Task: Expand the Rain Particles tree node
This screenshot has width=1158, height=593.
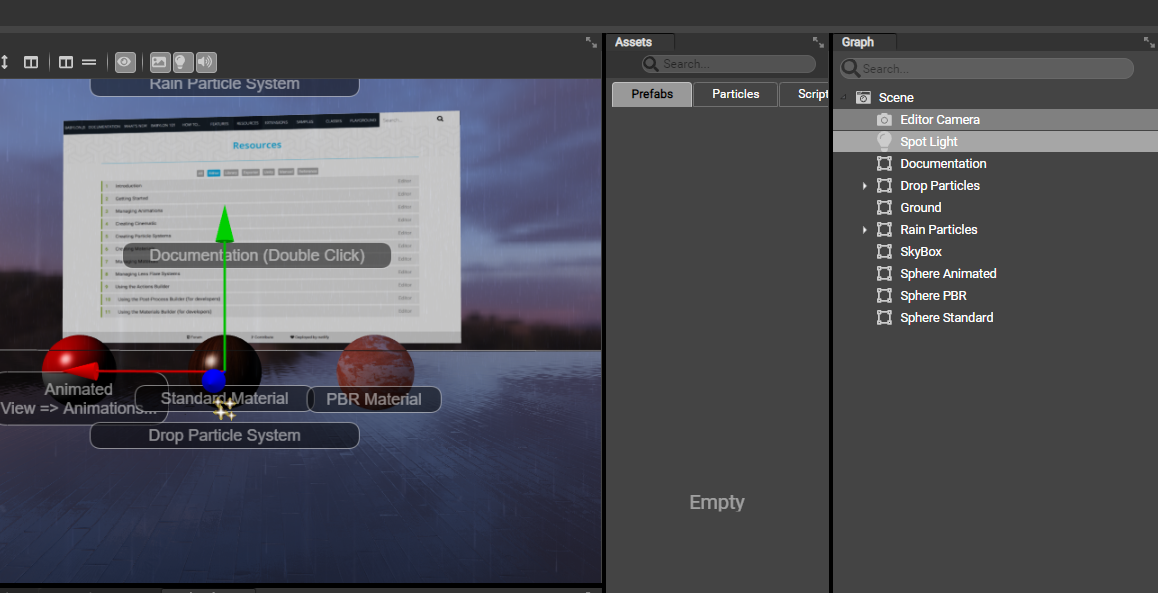Action: [x=865, y=229]
